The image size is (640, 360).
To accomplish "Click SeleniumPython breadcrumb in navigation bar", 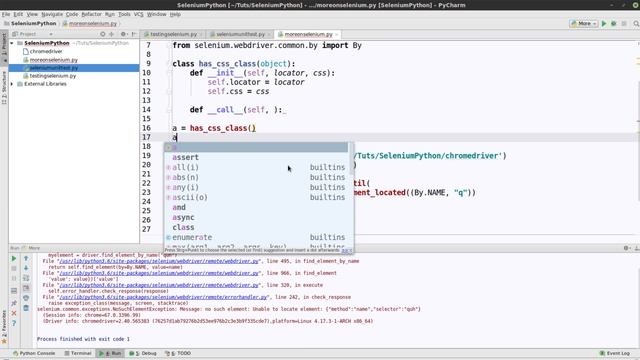I will pos(30,24).
